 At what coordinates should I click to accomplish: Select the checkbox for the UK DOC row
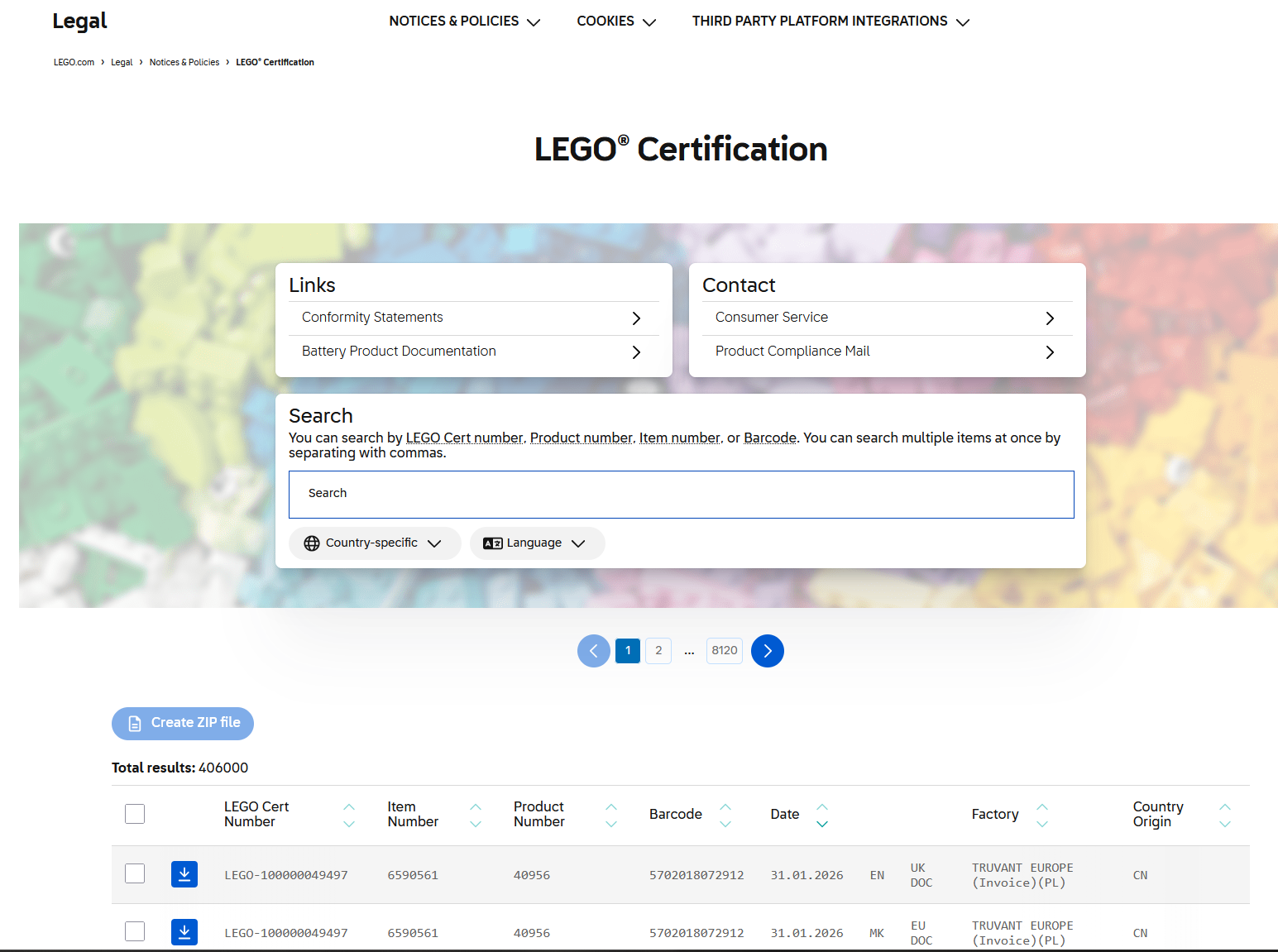coord(135,873)
